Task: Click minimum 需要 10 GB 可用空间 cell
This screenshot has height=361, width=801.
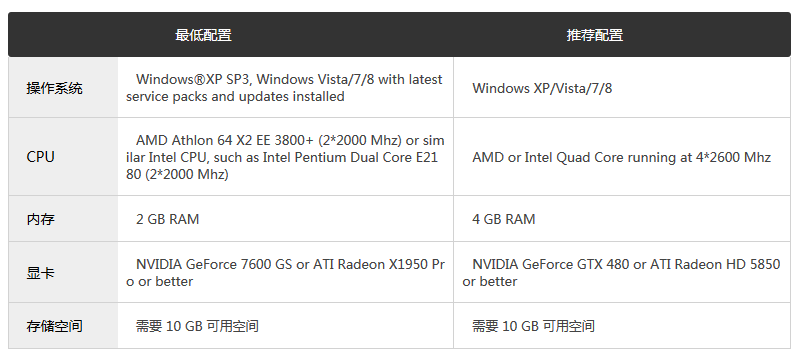Action: point(286,326)
